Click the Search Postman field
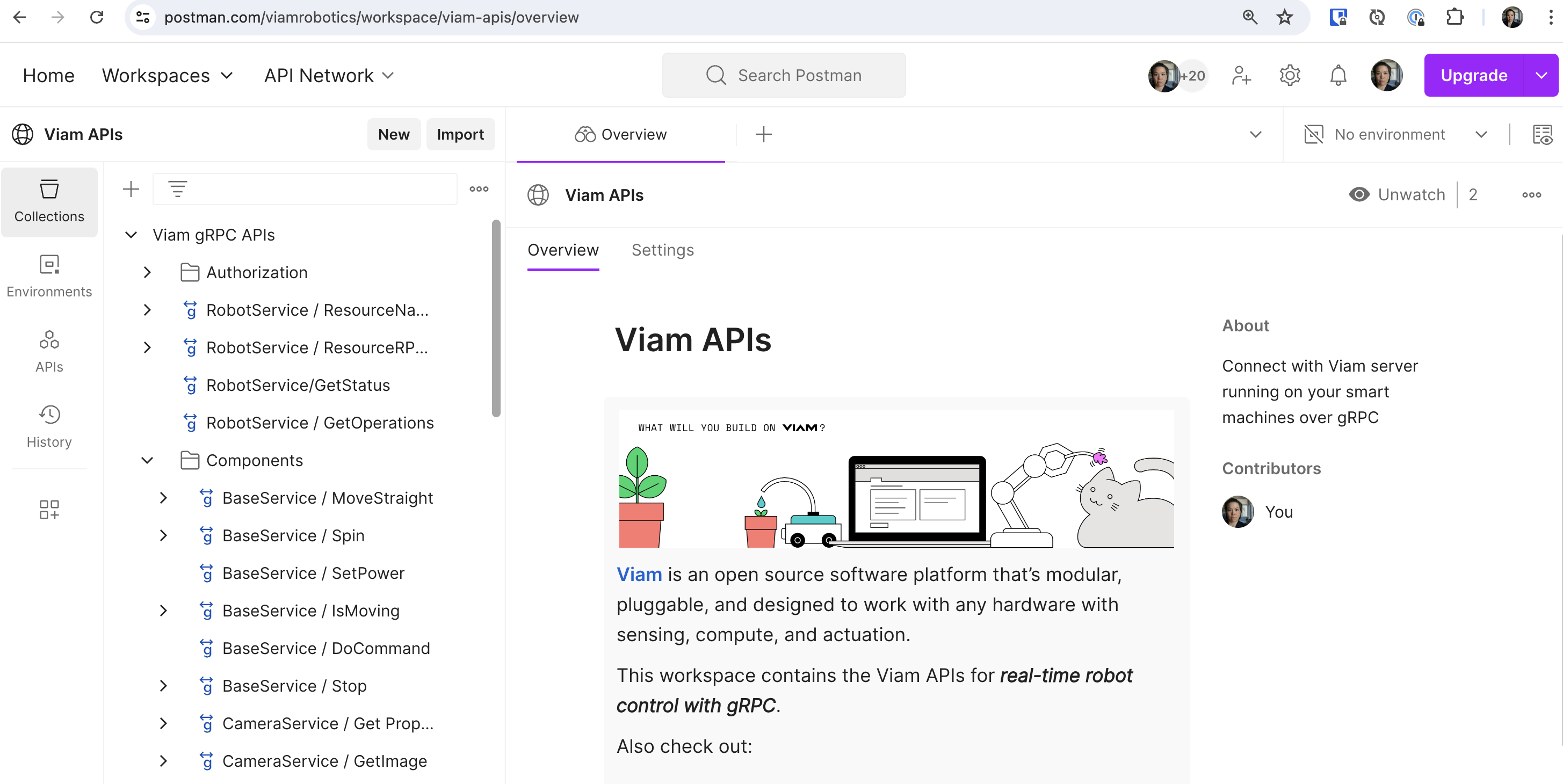The height and width of the screenshot is (784, 1563). (784, 75)
